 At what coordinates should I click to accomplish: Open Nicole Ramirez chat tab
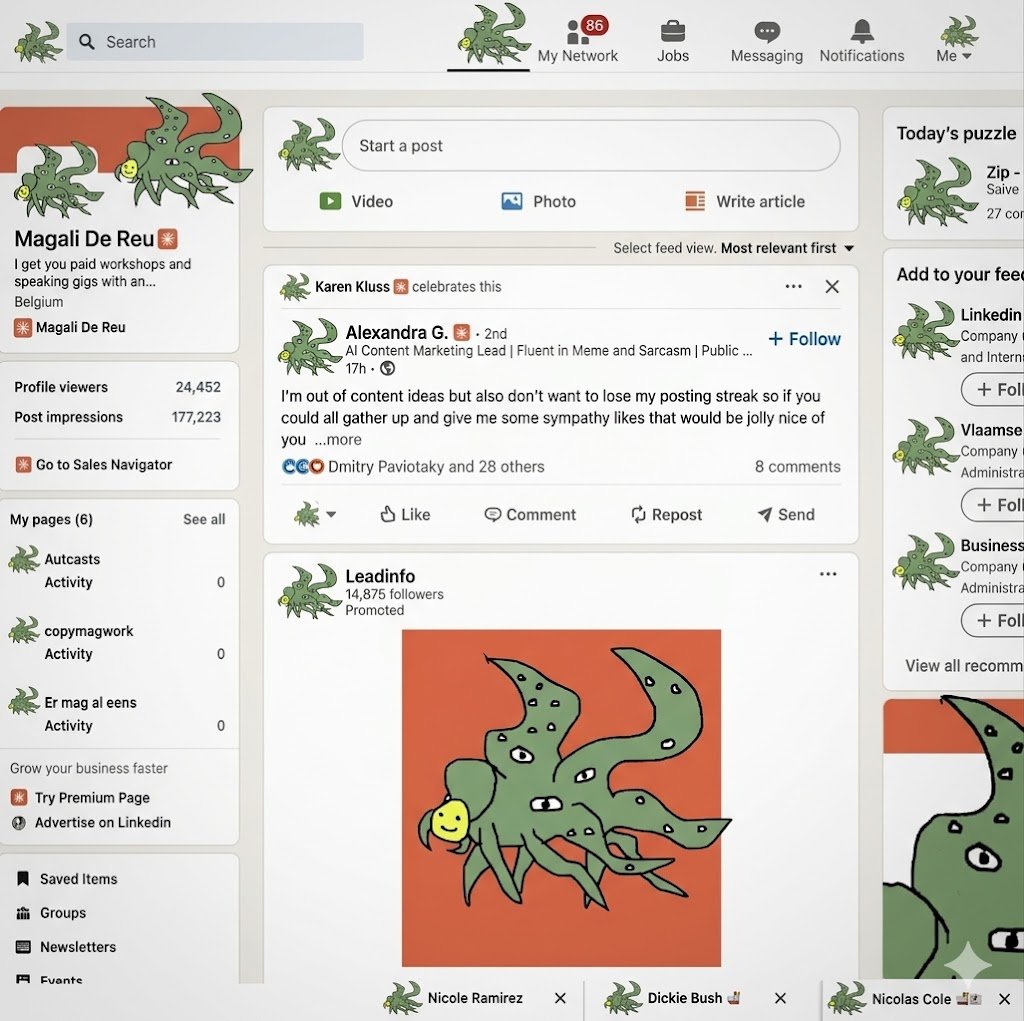[x=475, y=998]
